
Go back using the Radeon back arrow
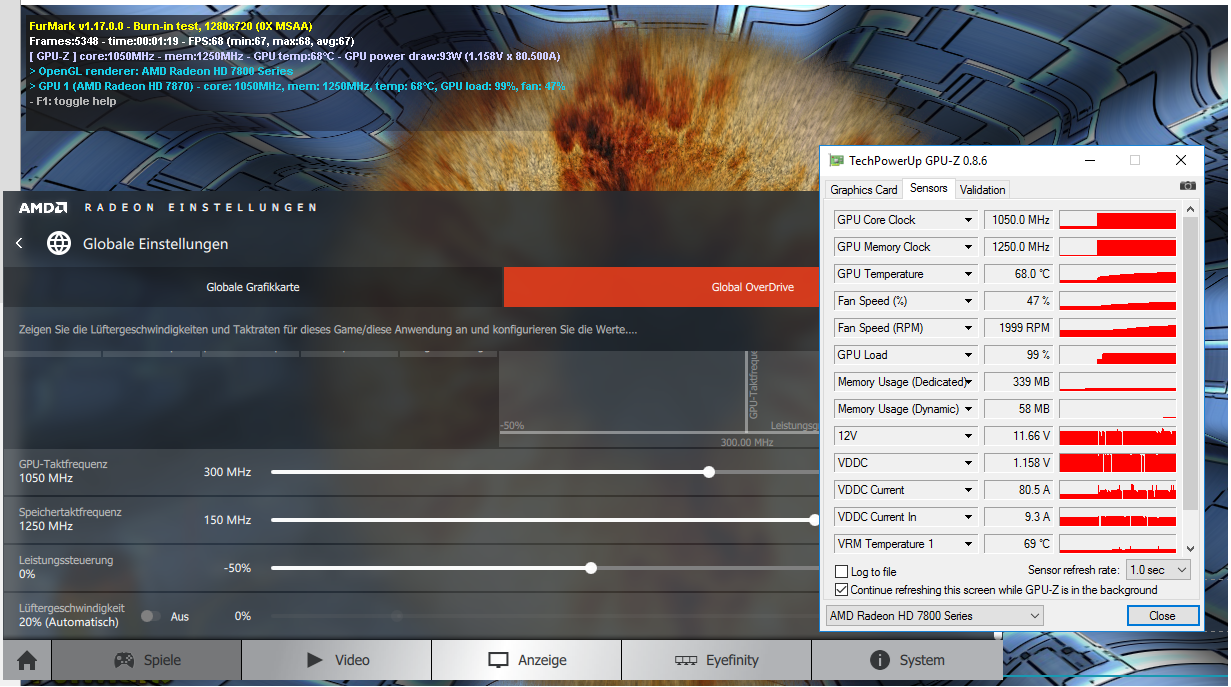(19, 243)
